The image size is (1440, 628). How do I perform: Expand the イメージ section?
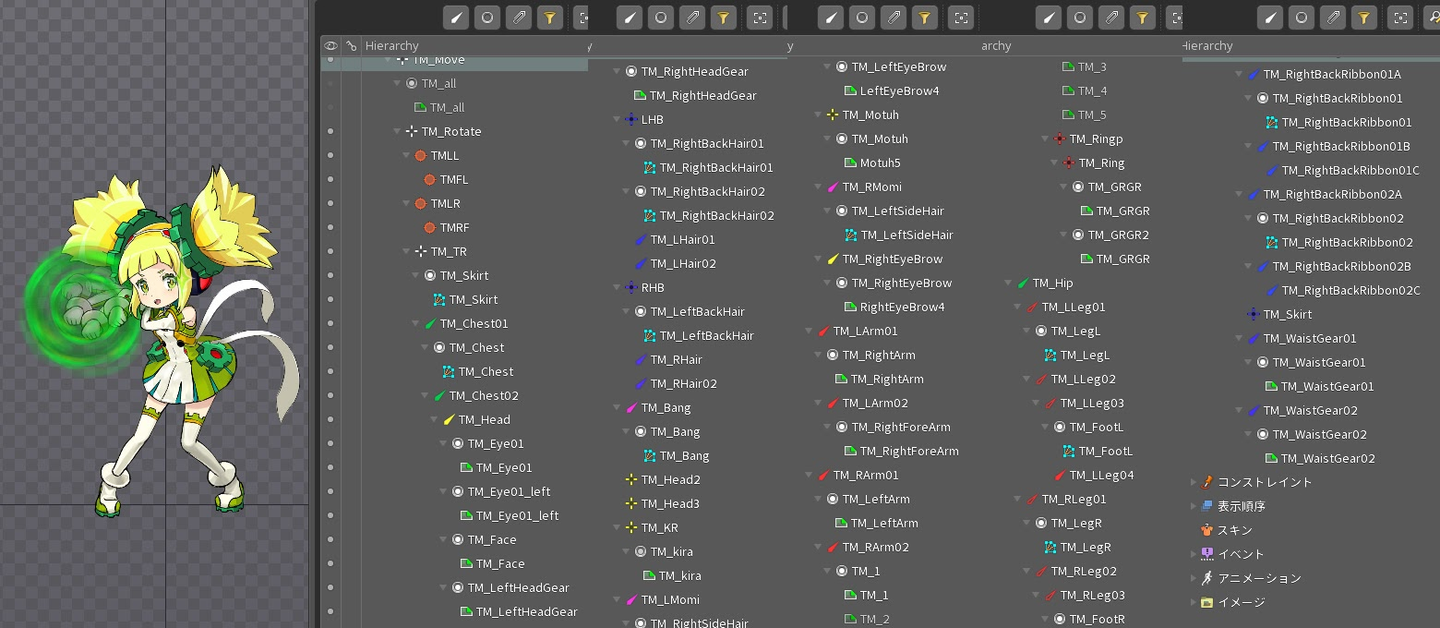pos(1193,602)
